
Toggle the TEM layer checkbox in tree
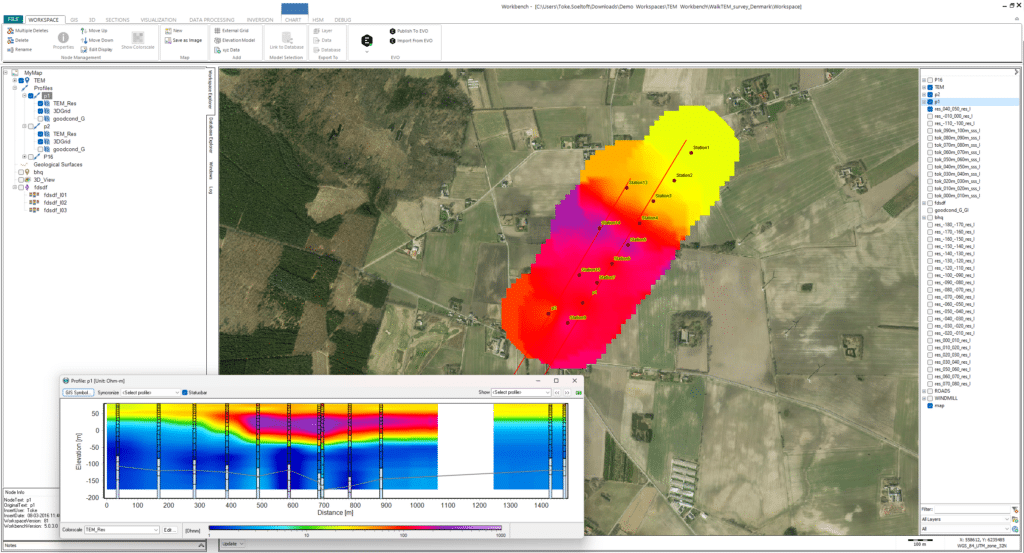[20, 80]
